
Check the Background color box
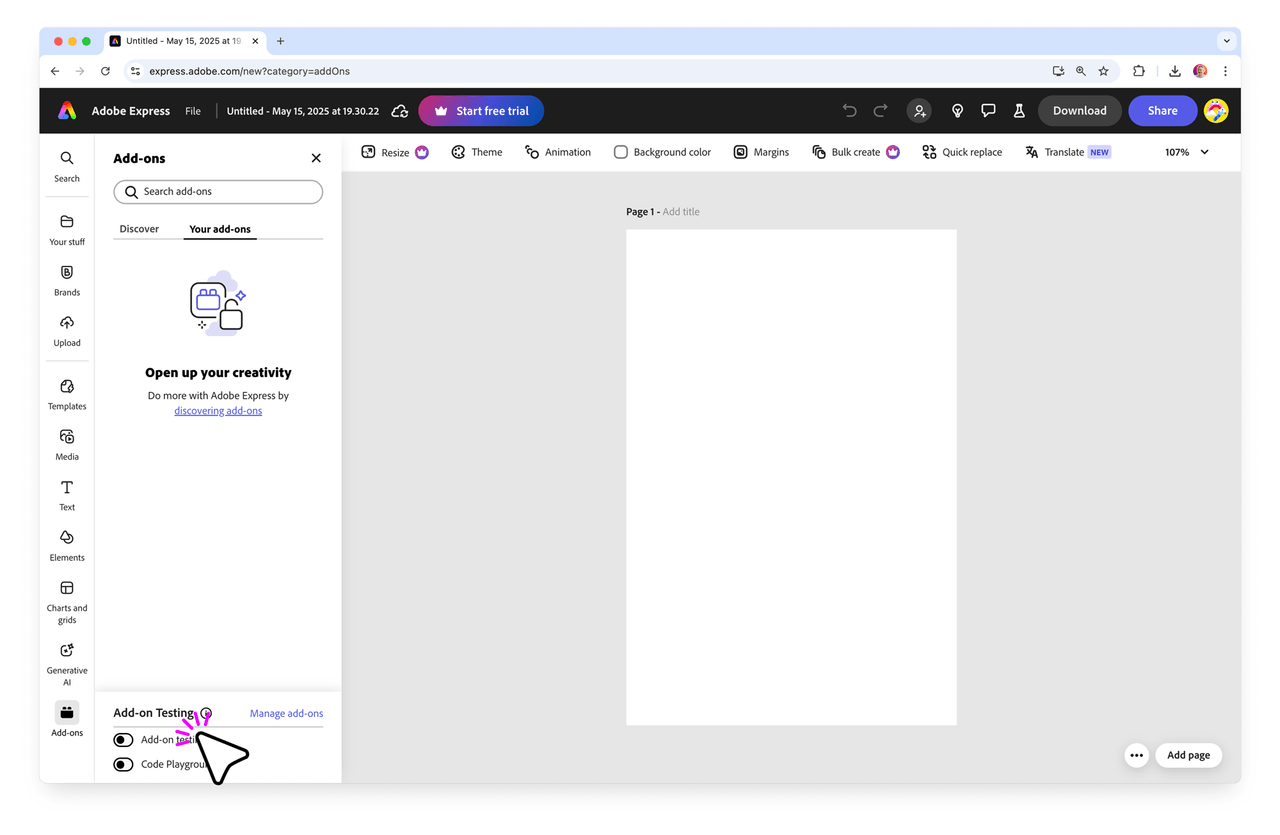point(621,152)
